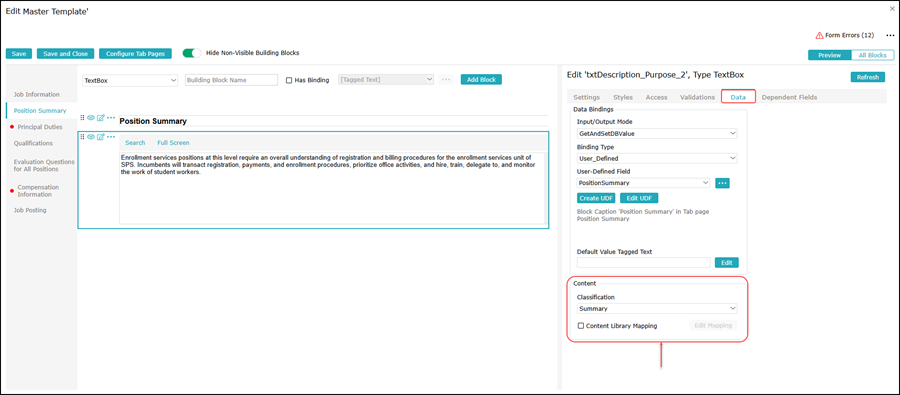
Task: Click edit pencil icon of Position Summary heading block
Action: coord(100,118)
